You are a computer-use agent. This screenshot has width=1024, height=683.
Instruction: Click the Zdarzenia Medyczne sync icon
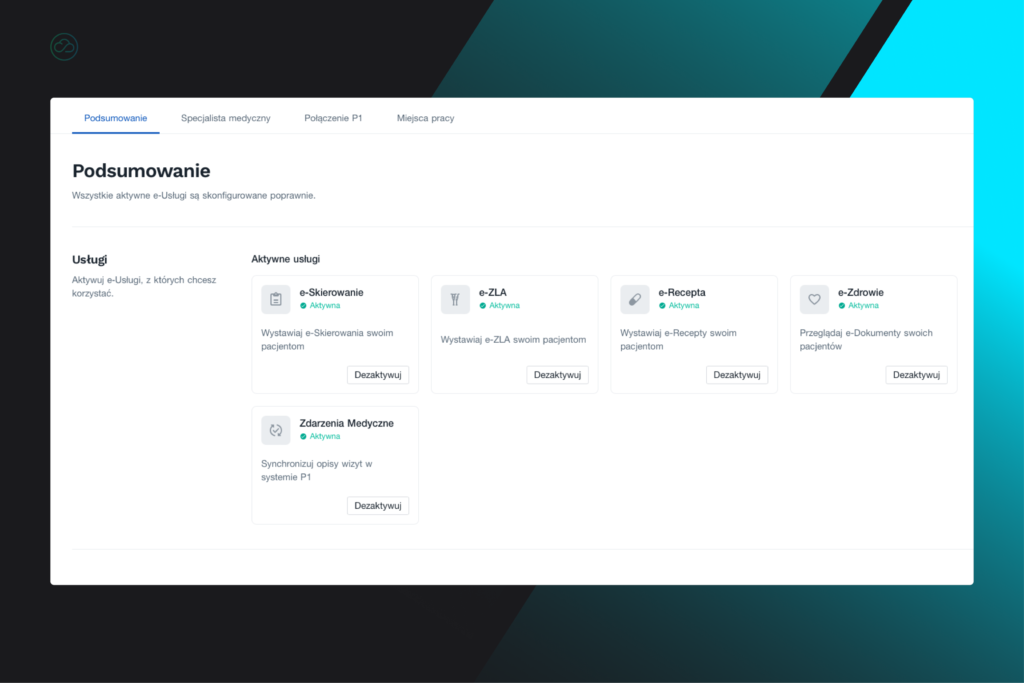pos(276,430)
